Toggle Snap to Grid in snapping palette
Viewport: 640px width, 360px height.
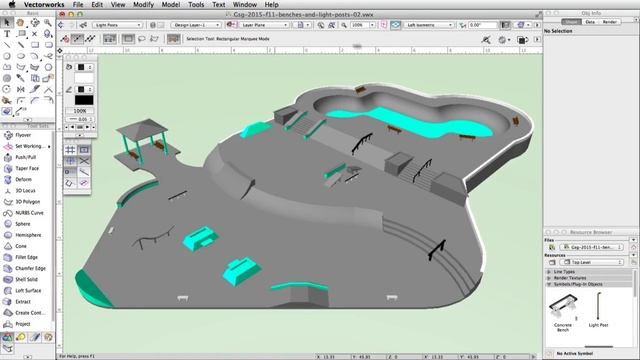click(x=70, y=150)
